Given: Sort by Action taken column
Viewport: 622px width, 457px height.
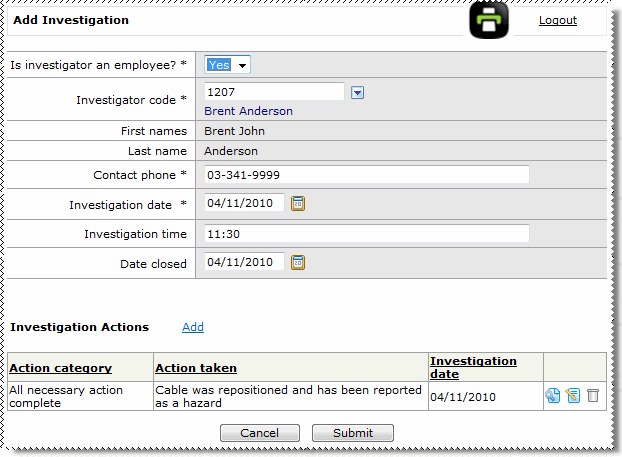Looking at the screenshot, I should pos(196,368).
